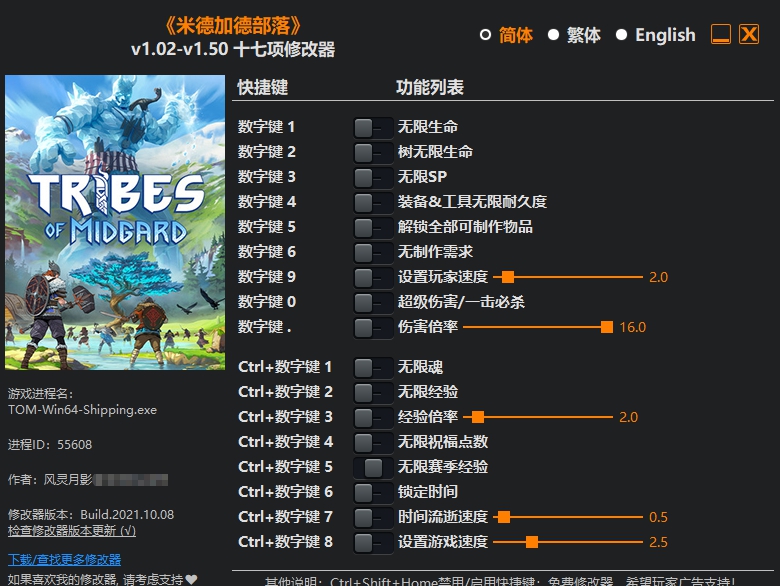Enable the 无限SP toggle

[x=373, y=178]
